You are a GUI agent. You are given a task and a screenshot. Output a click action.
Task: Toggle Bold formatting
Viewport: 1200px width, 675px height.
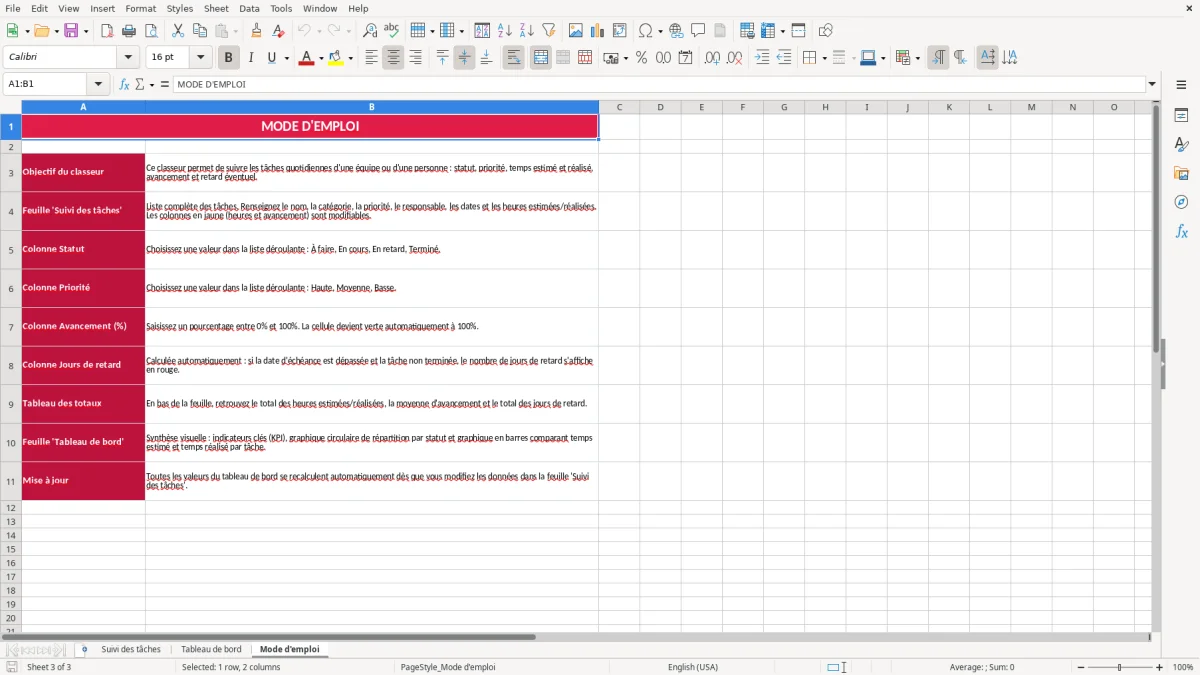tap(229, 58)
